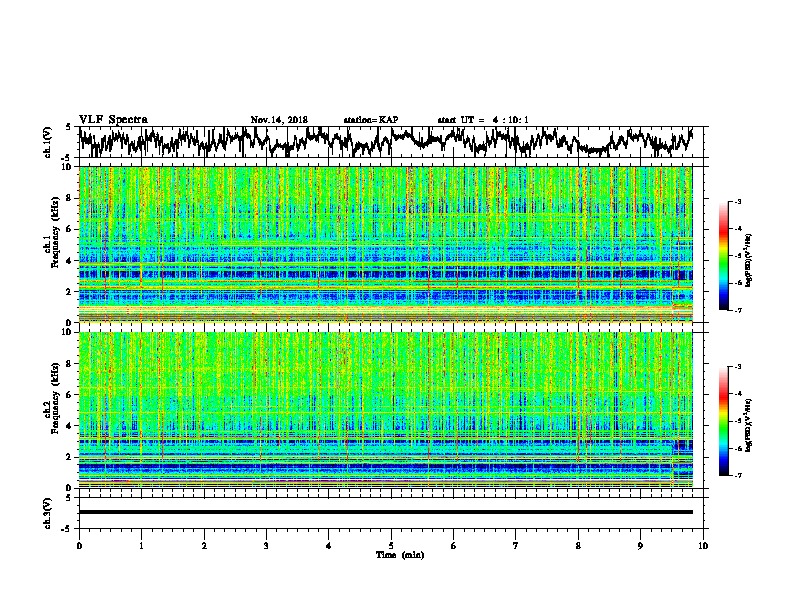Screen dimensions: 792x612
Task: Click the ch.1 spectrogram color scale bar
Action: pyautogui.click(x=724, y=256)
